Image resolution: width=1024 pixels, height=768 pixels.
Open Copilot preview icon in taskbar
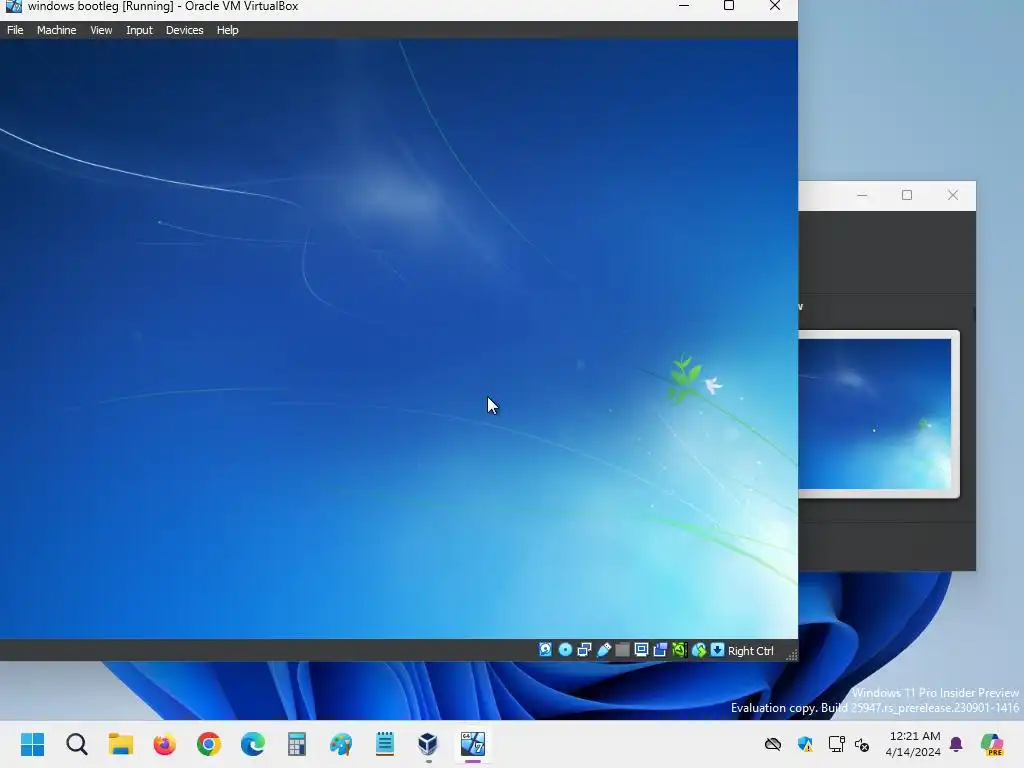[x=992, y=744]
